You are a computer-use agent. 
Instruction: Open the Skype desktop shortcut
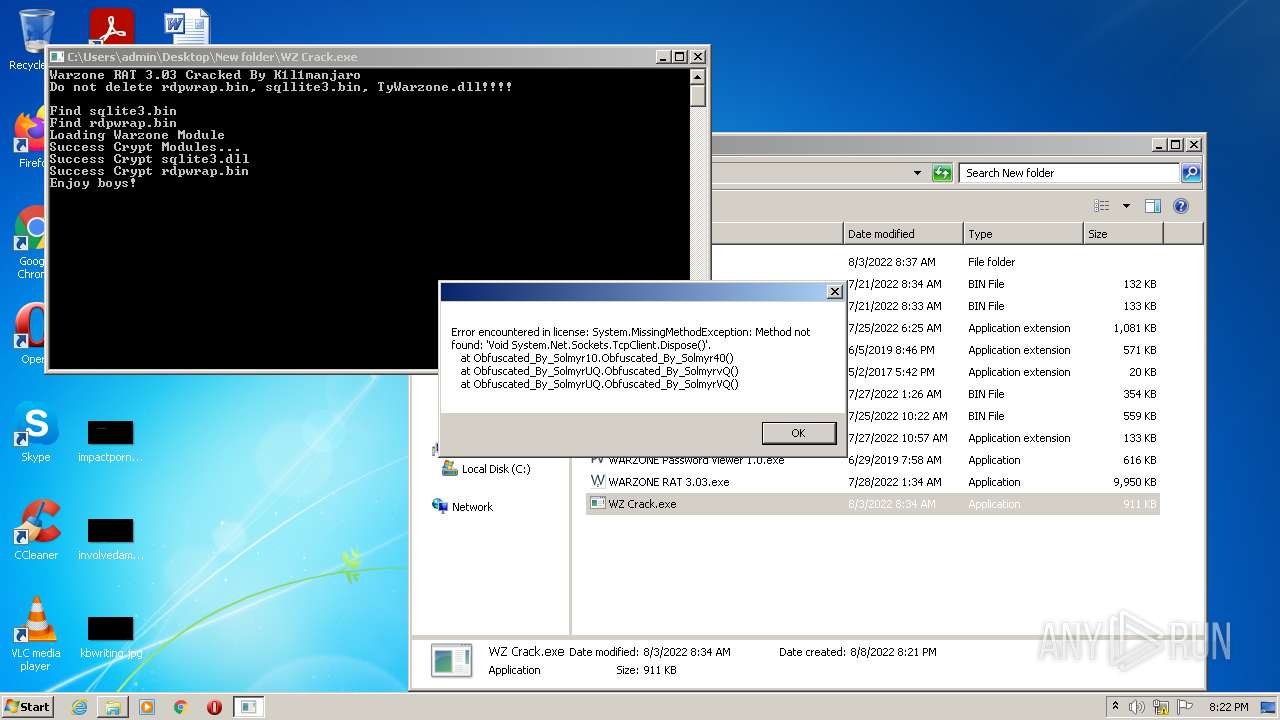pyautogui.click(x=36, y=433)
